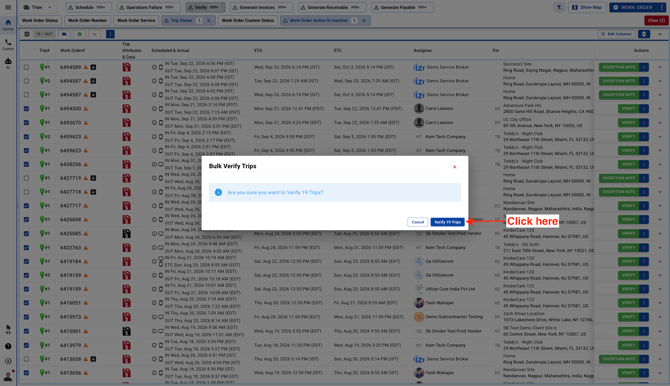Click the truck icon in the table toolbar
Screen dimensions: 670x386
click(x=64, y=34)
